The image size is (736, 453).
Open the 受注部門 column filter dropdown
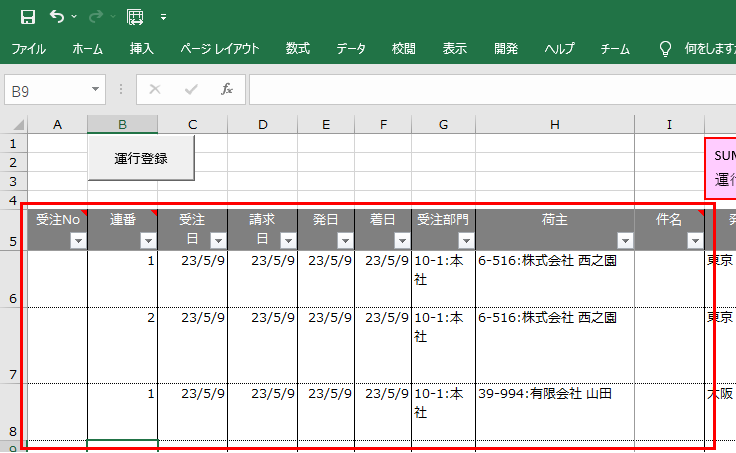tap(465, 240)
